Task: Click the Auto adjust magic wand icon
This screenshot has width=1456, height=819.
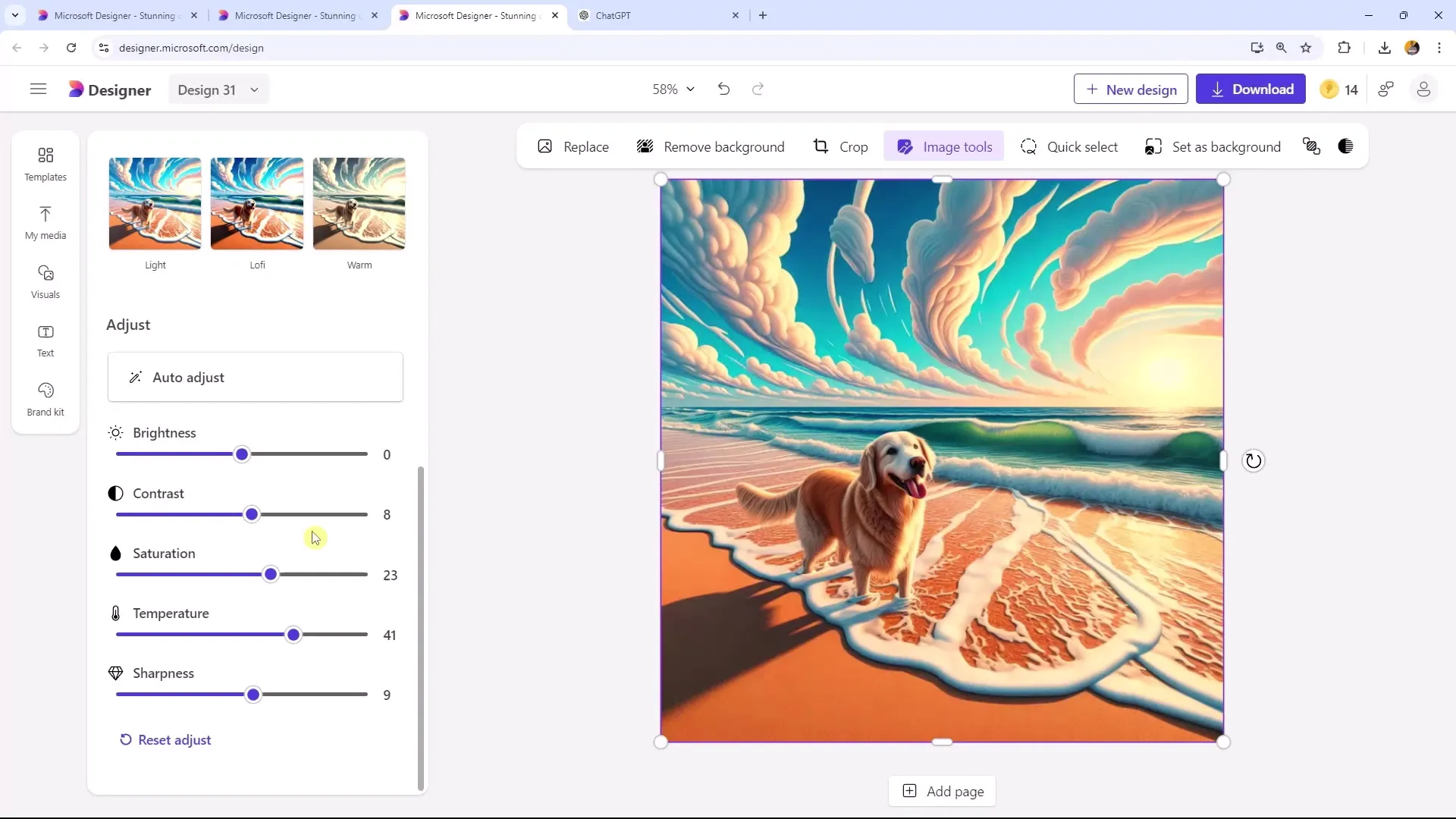Action: point(135,377)
